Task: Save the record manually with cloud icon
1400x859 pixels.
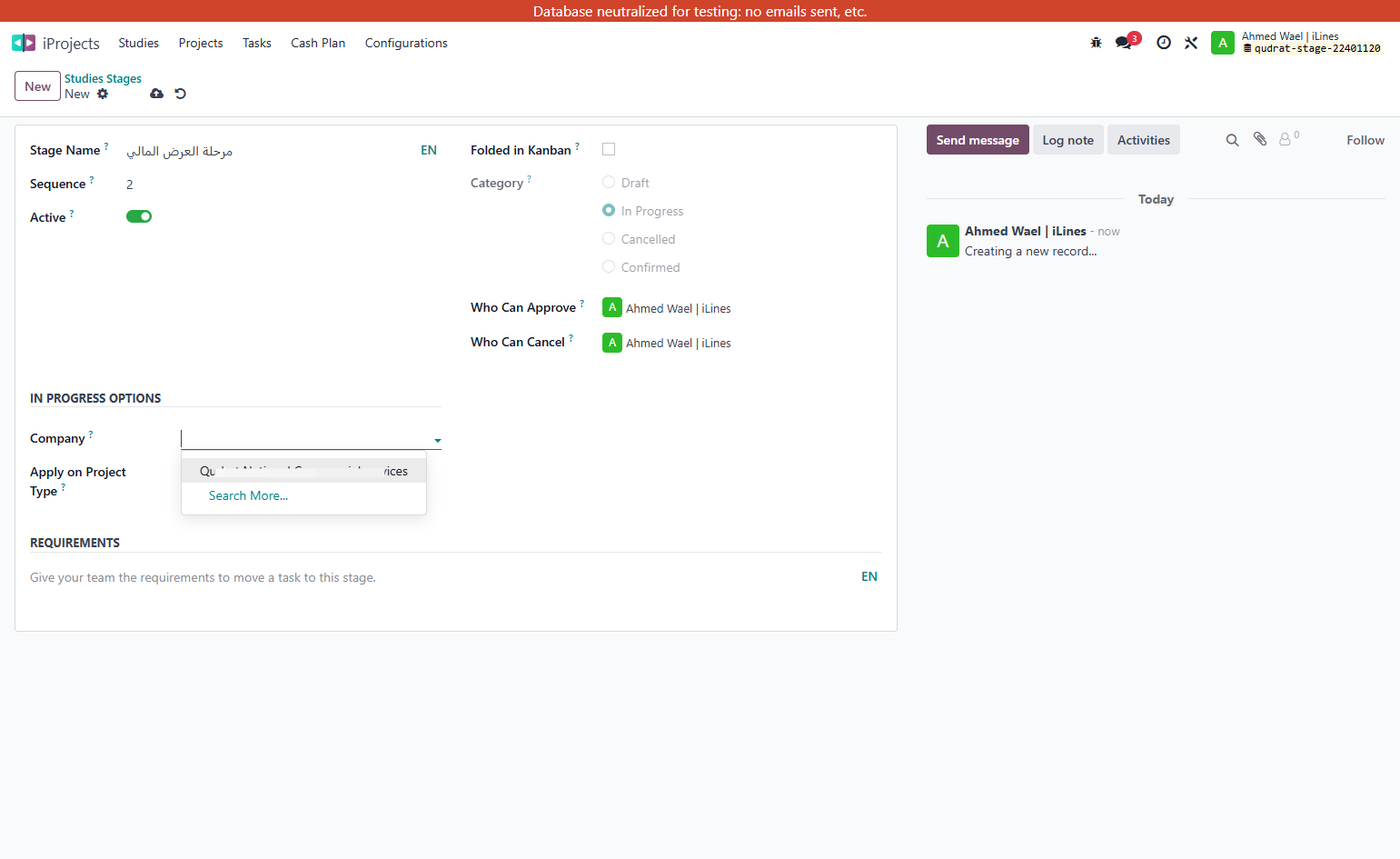Action: [157, 94]
